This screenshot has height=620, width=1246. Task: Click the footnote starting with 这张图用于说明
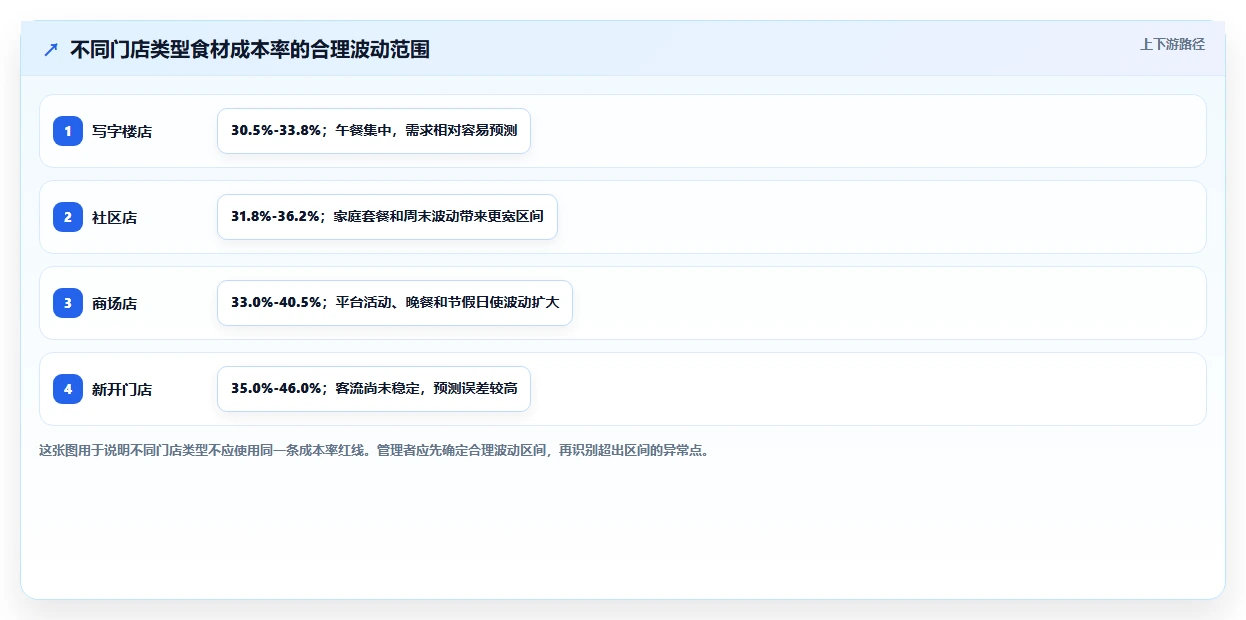tap(374, 450)
